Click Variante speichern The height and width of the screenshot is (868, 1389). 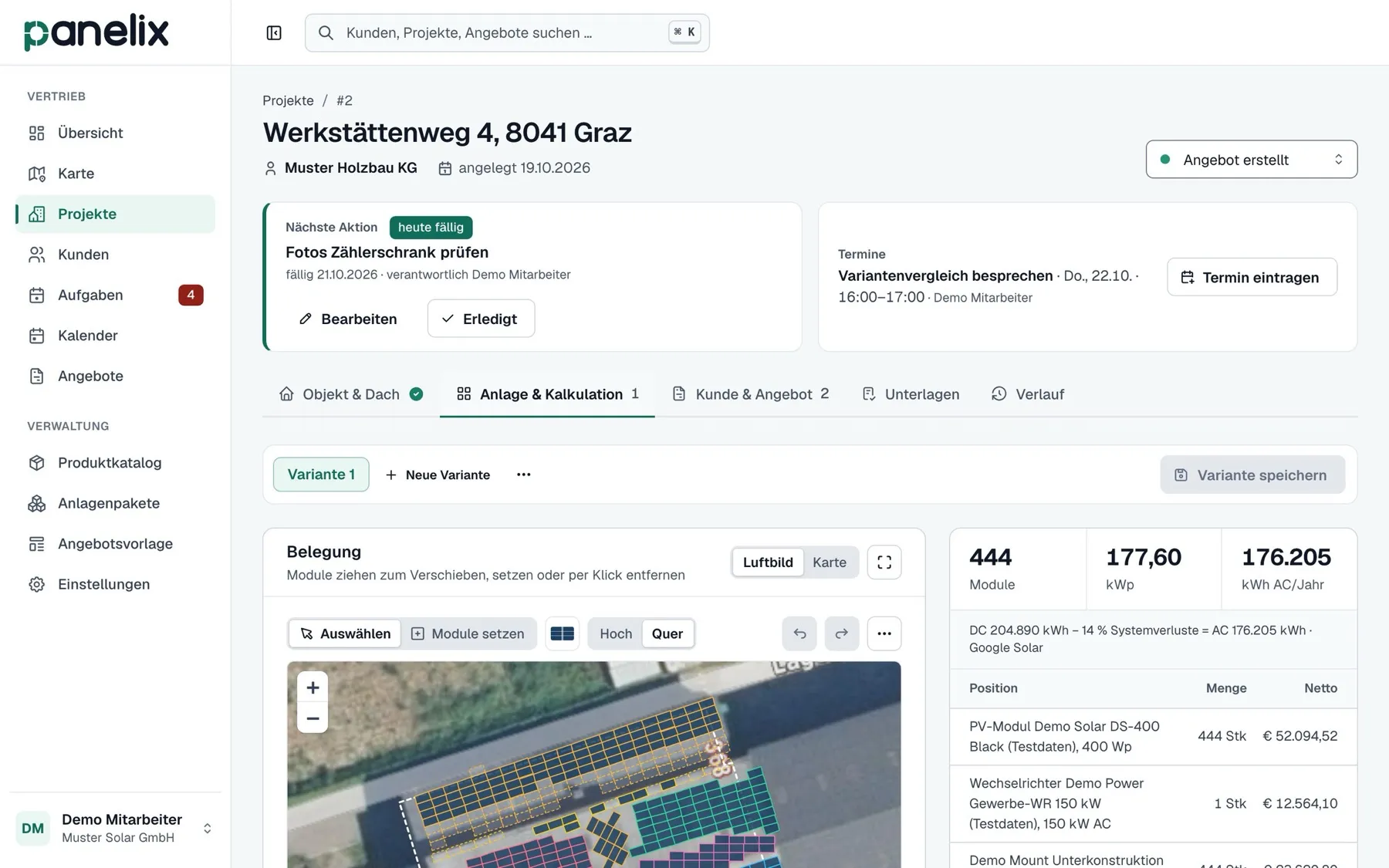click(x=1252, y=475)
